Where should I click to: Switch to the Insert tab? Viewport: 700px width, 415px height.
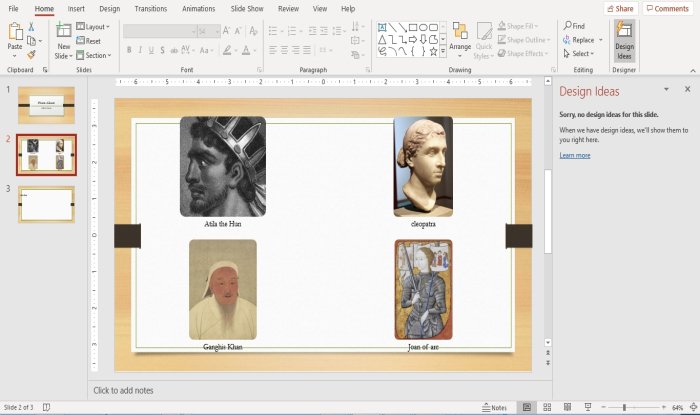[76, 8]
